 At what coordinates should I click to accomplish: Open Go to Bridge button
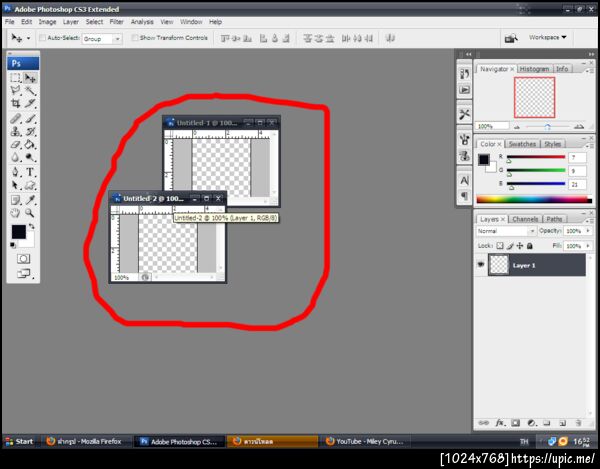click(511, 38)
